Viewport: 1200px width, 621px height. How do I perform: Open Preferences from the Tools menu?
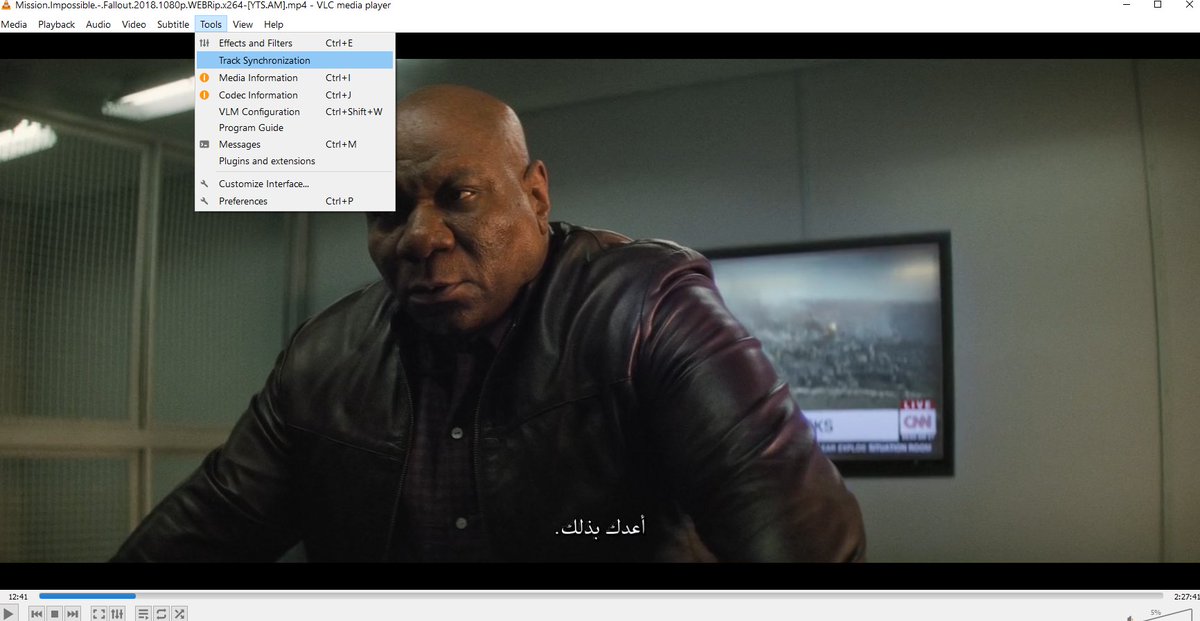[295, 201]
